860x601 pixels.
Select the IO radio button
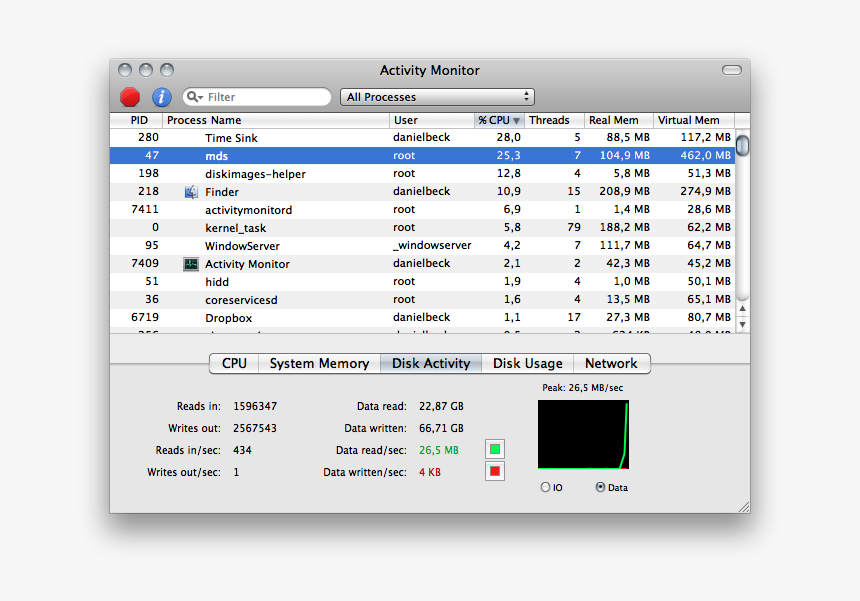point(545,487)
